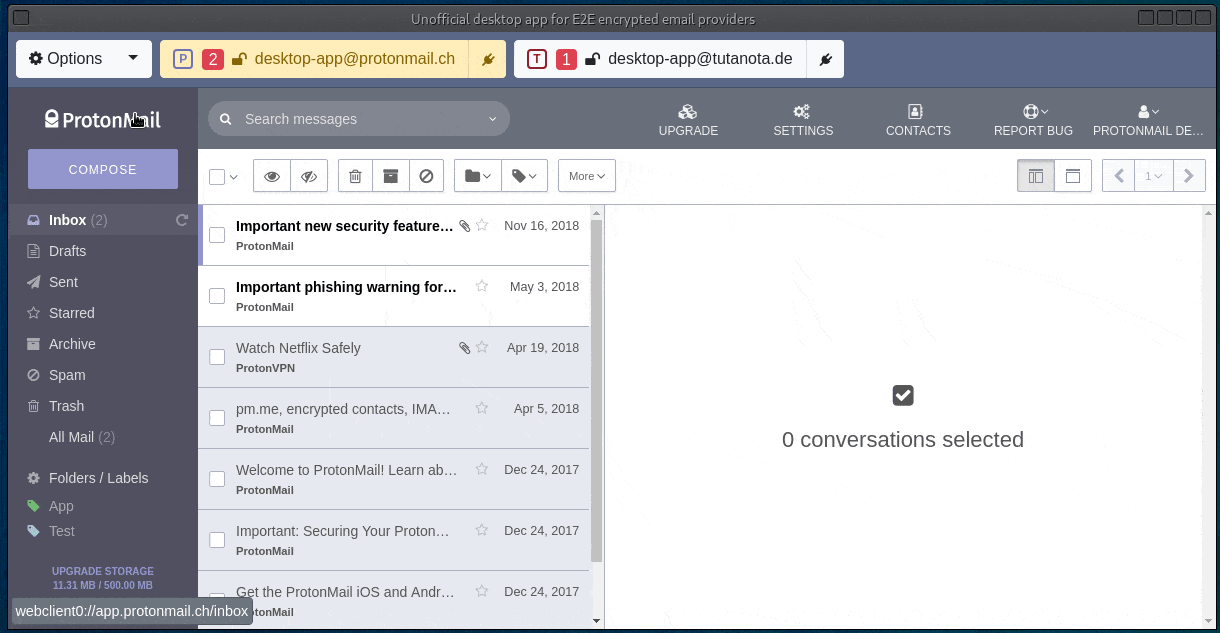Star the 'Important: Securing Your Proton' message
This screenshot has width=1220, height=633.
tap(482, 531)
